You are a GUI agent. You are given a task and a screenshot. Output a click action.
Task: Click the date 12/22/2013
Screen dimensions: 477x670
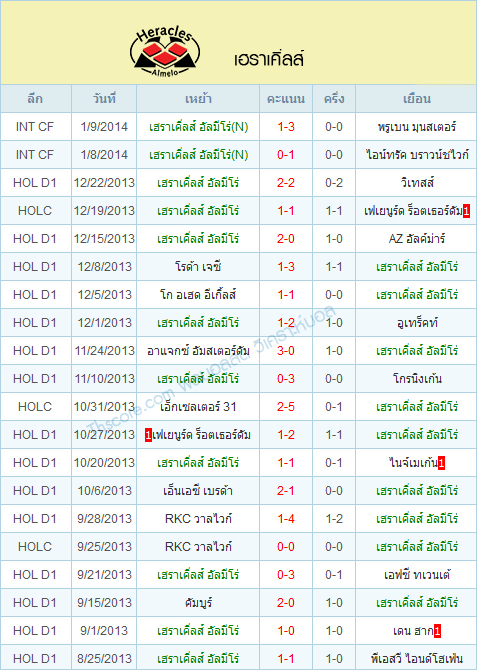(104, 183)
